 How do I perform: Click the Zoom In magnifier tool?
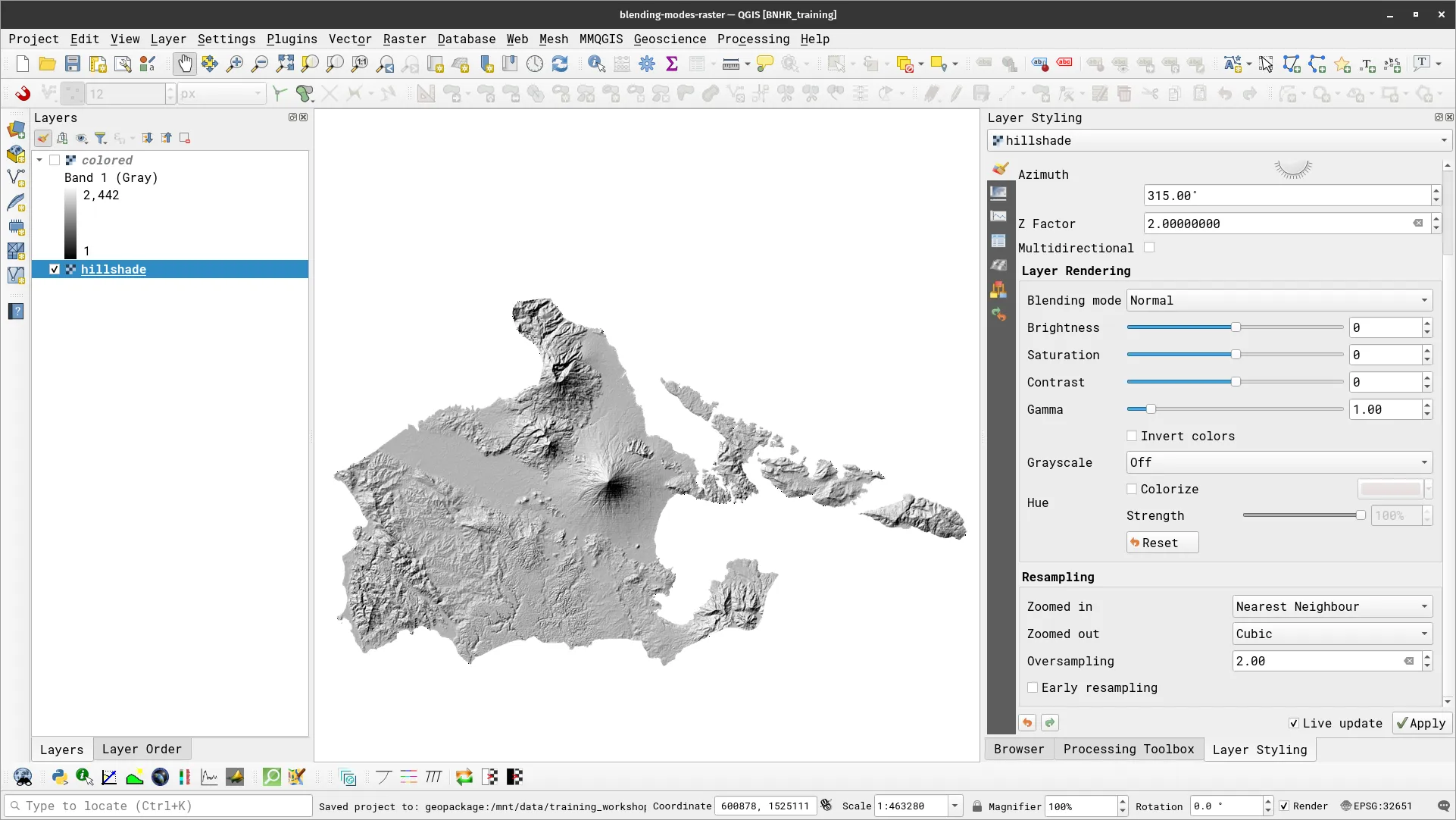pos(235,64)
